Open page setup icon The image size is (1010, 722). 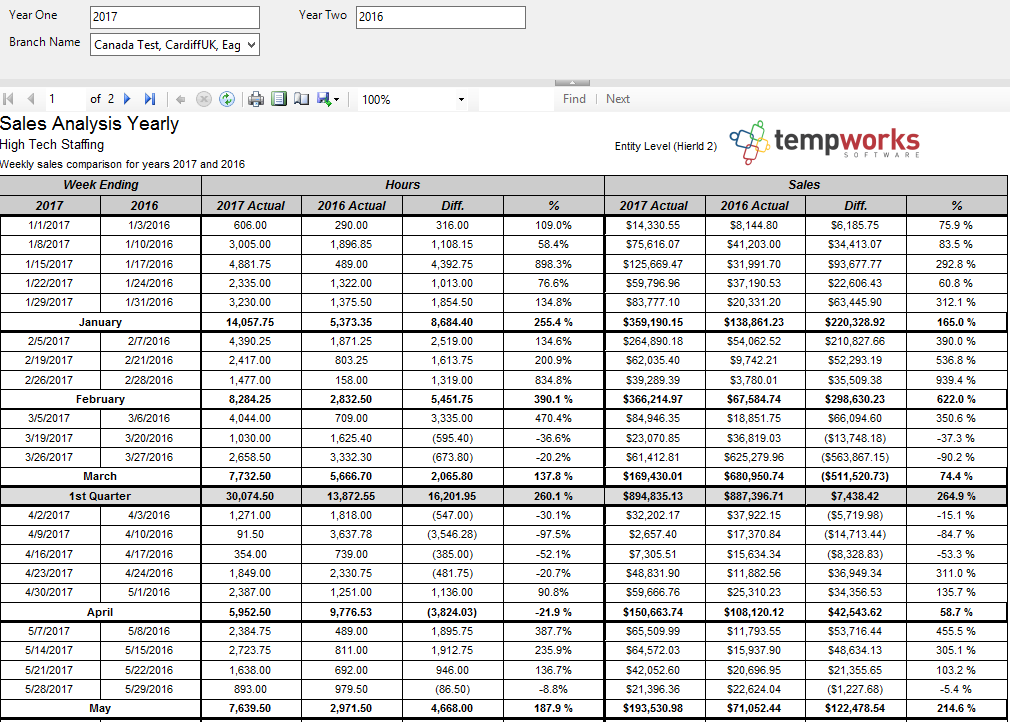coord(301,99)
